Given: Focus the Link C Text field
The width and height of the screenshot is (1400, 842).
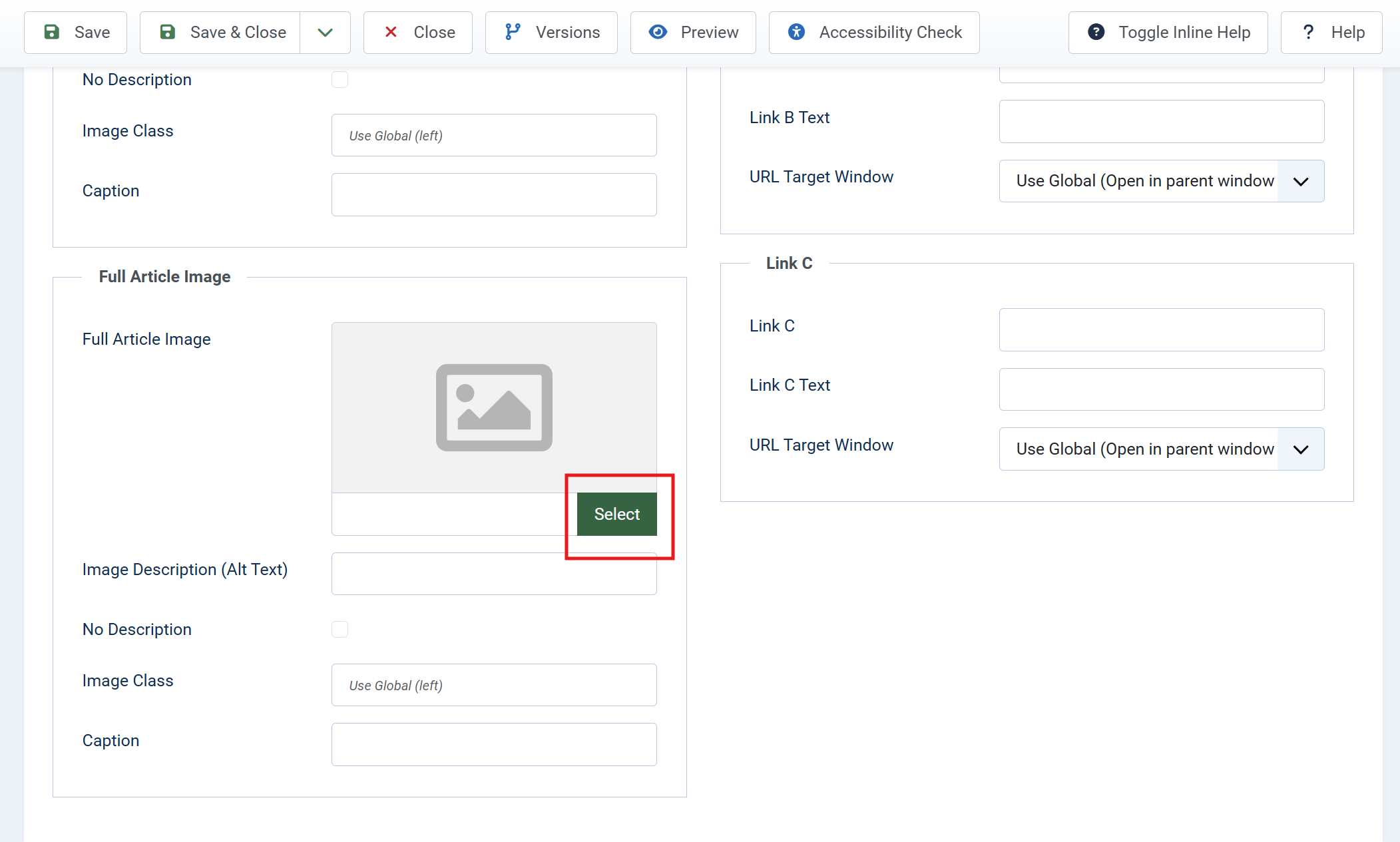Looking at the screenshot, I should 1161,389.
